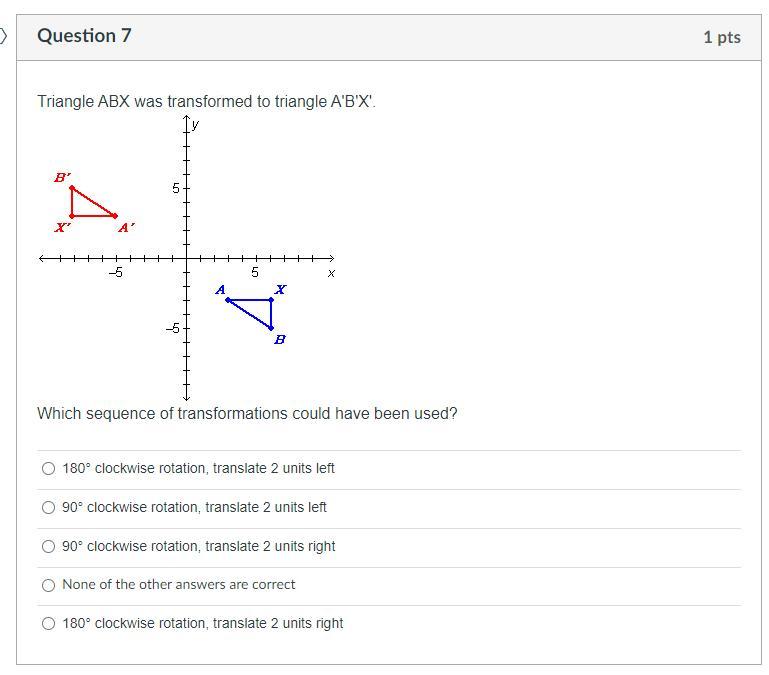Viewport: 769px width, 675px height.
Task: Click the arrow icon left of Question 7
Action: coord(4,36)
